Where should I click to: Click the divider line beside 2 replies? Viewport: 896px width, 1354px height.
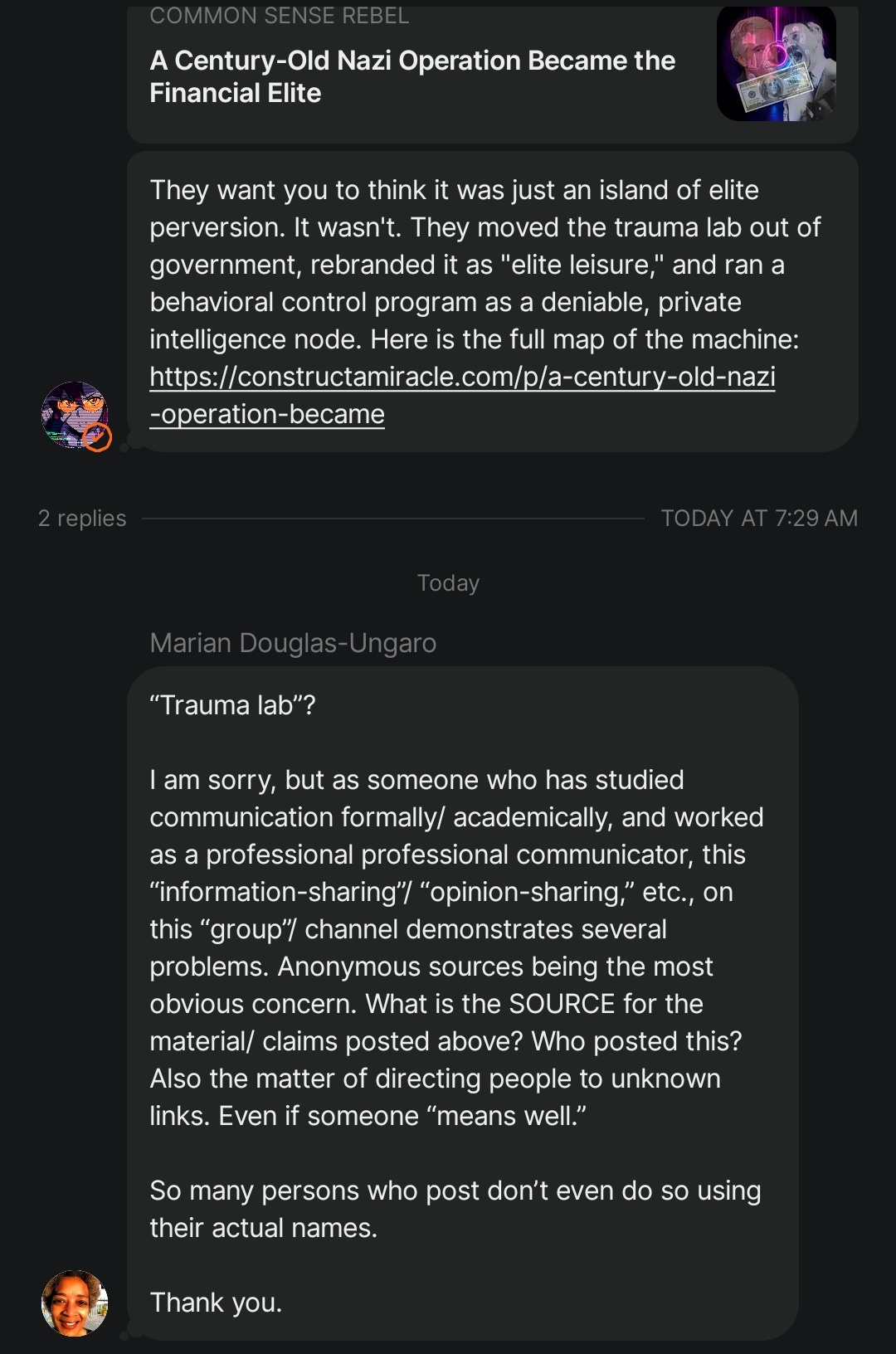(392, 519)
